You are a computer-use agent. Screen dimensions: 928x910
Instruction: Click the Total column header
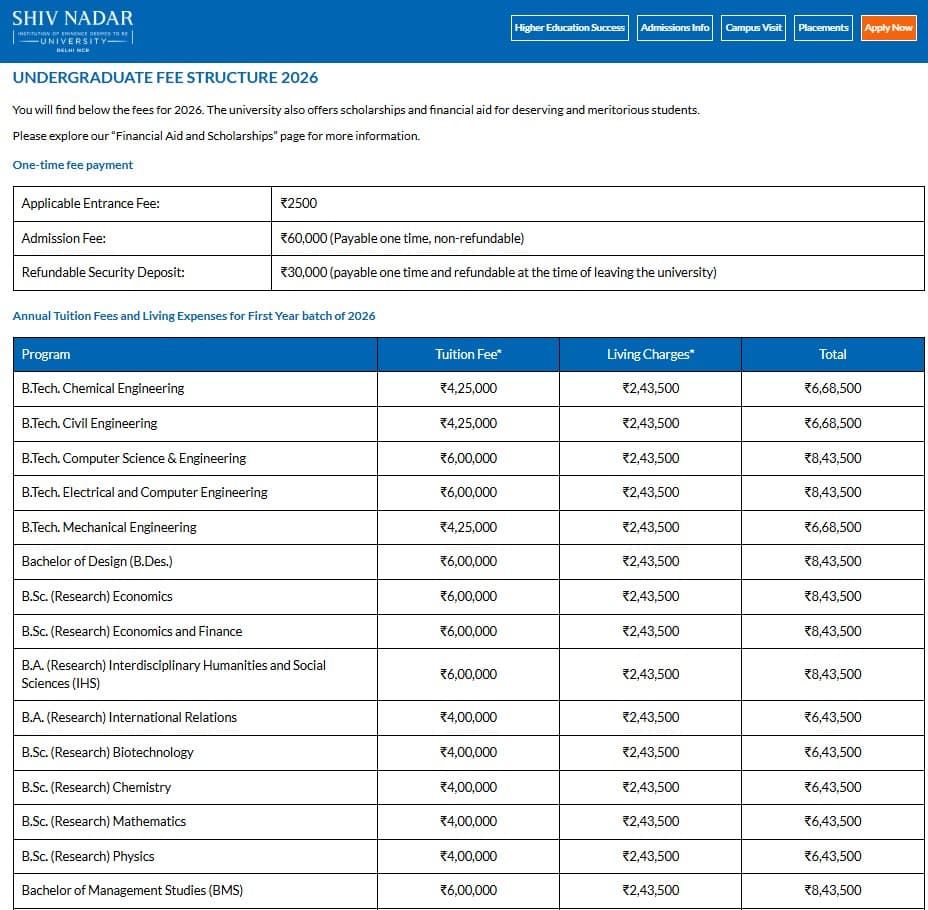832,354
